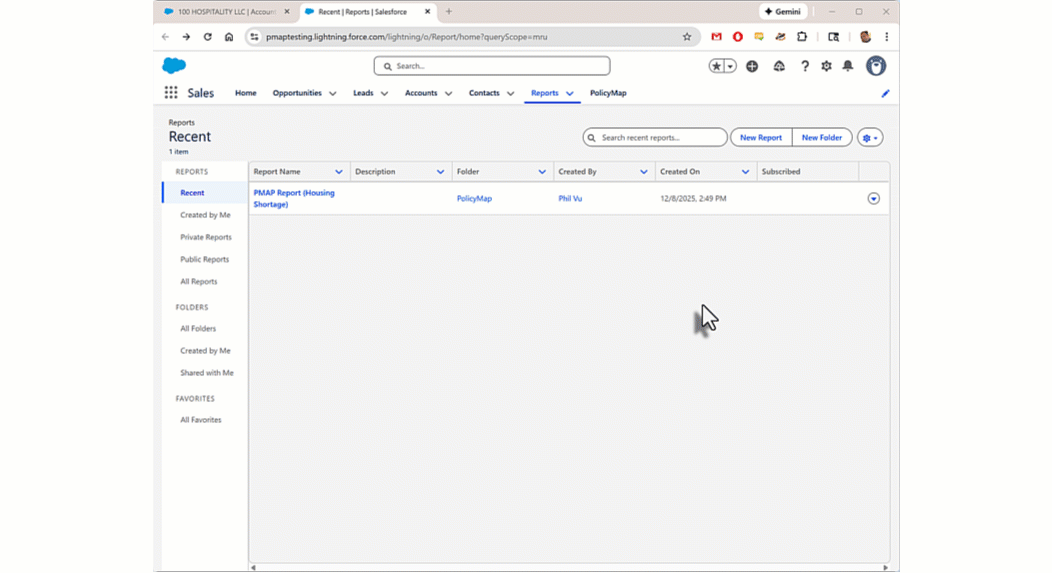Select Public Reports in sidebar
This screenshot has width=1052, height=573.
pyautogui.click(x=205, y=259)
